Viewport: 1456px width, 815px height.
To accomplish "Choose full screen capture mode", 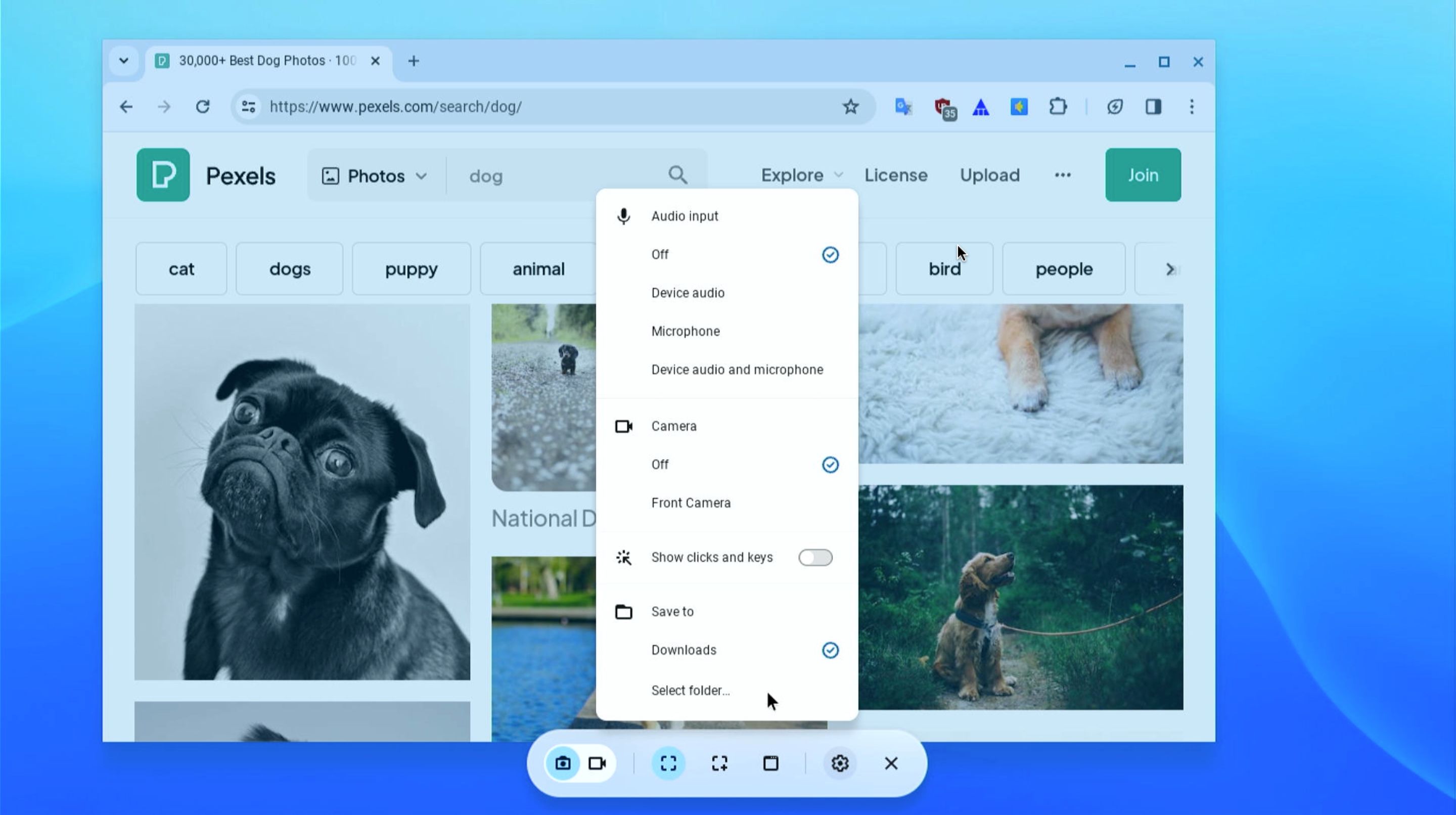I will click(668, 763).
